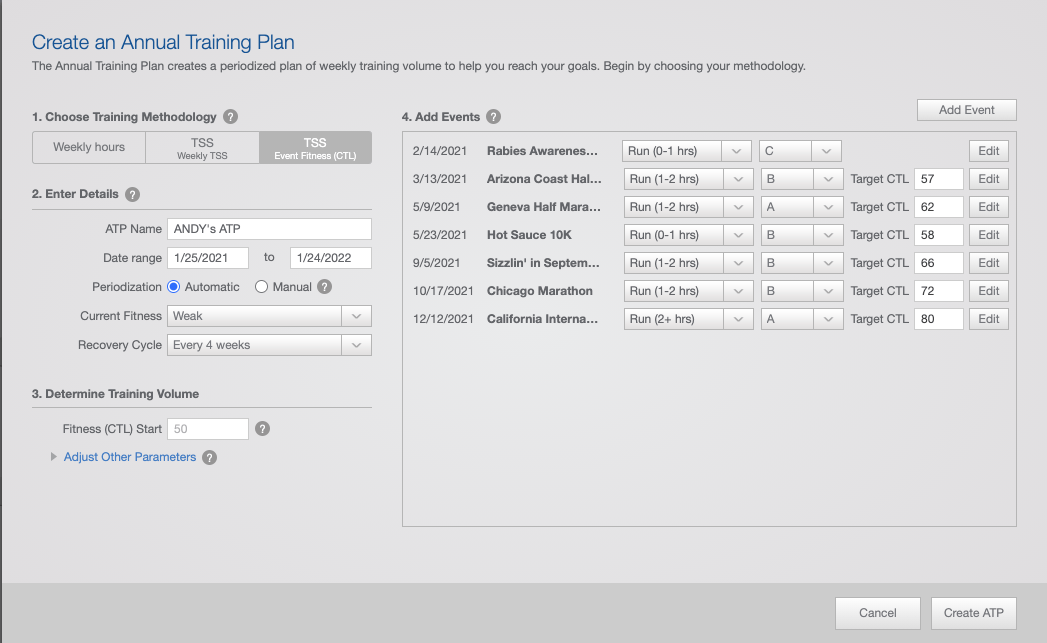Click the ATP Name input field

(269, 228)
